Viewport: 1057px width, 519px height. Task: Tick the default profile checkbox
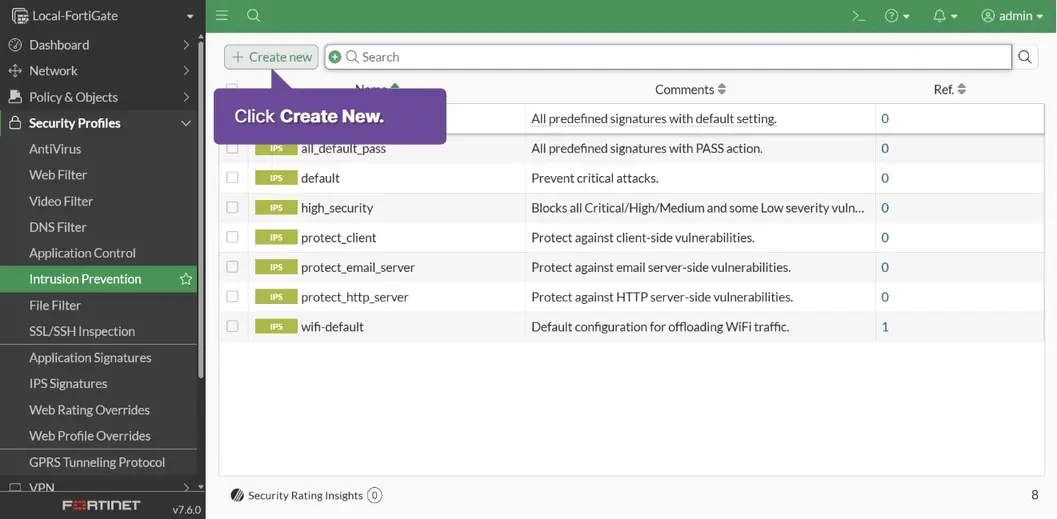pyautogui.click(x=233, y=178)
